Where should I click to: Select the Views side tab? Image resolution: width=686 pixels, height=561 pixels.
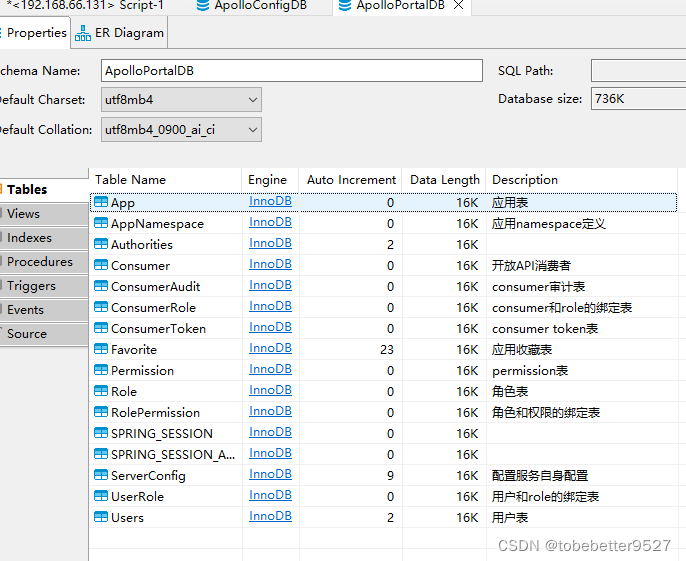click(x=44, y=214)
